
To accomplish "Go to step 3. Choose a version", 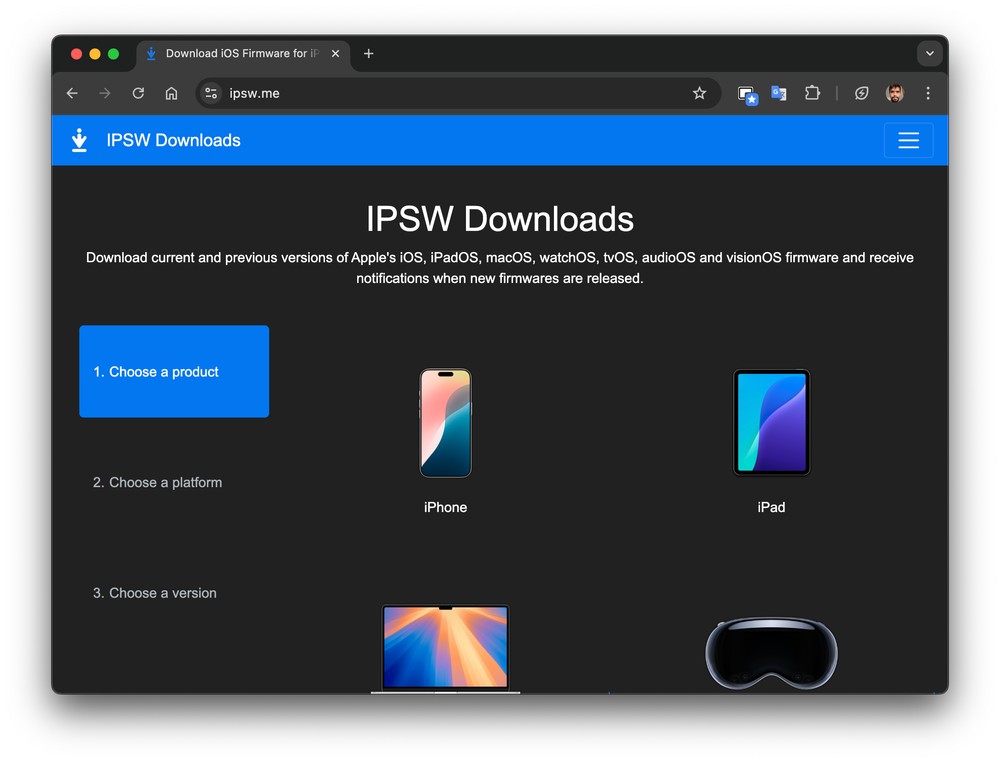I will coord(155,593).
